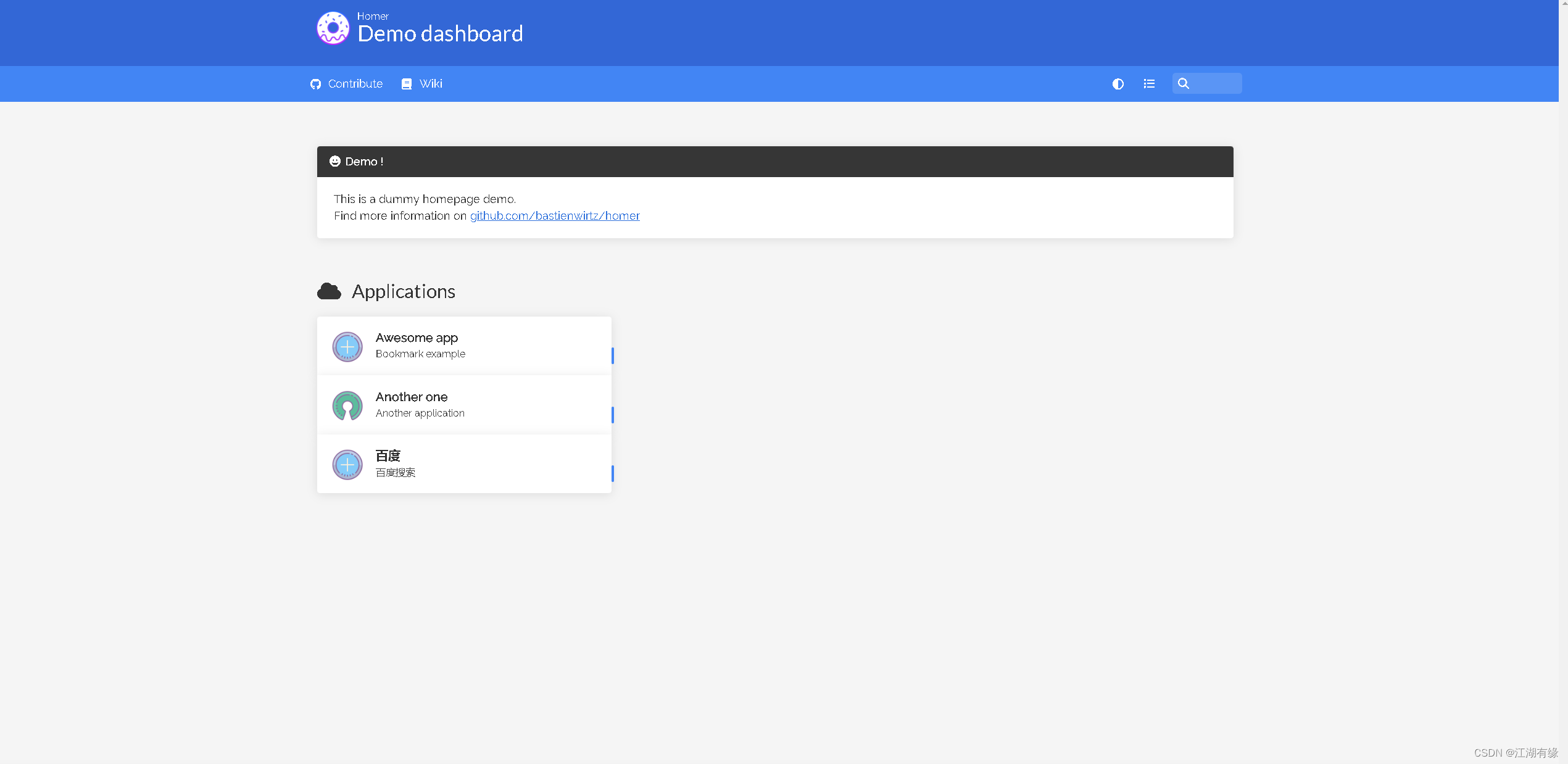Viewport: 1568px width, 764px height.
Task: Click the smiley icon in Demo header
Action: tap(334, 161)
